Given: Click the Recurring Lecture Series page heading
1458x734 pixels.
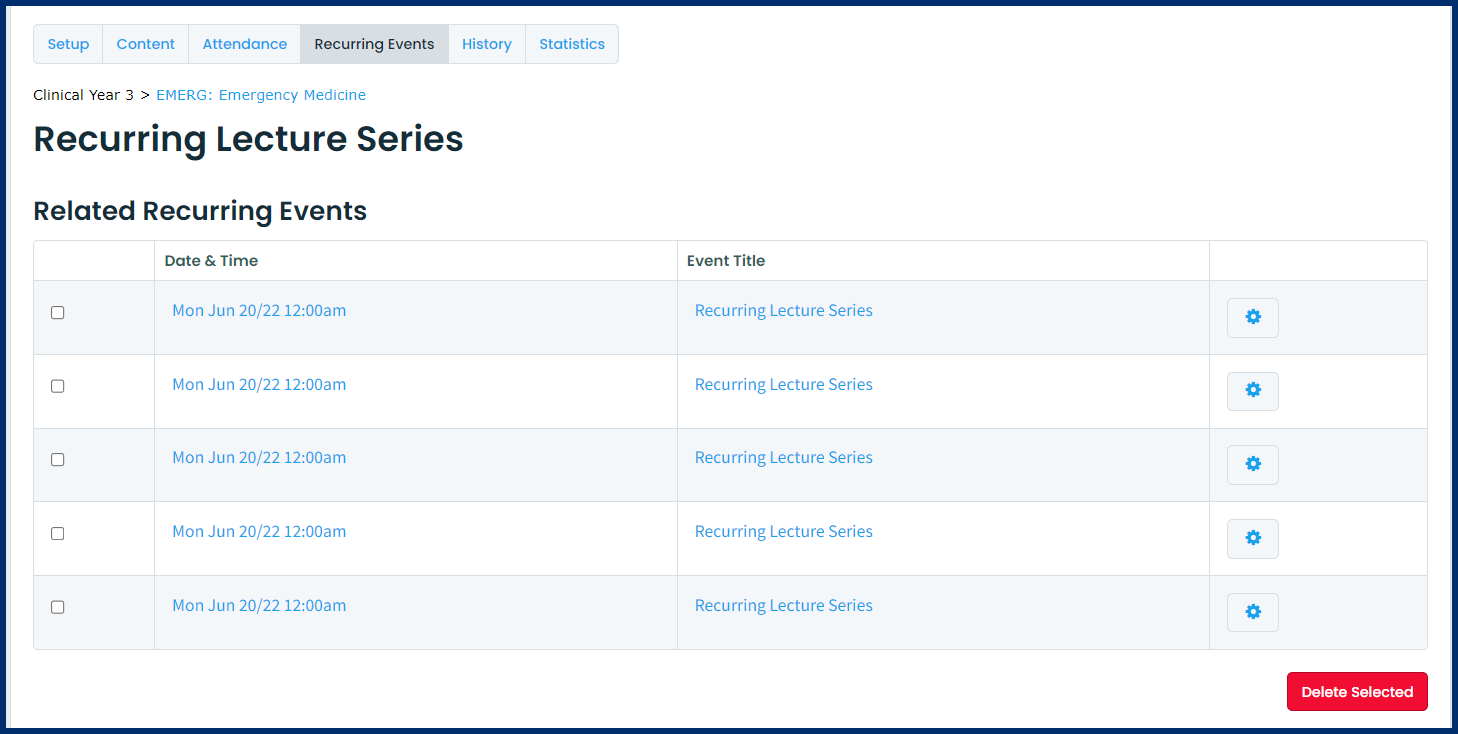Looking at the screenshot, I should 248,139.
